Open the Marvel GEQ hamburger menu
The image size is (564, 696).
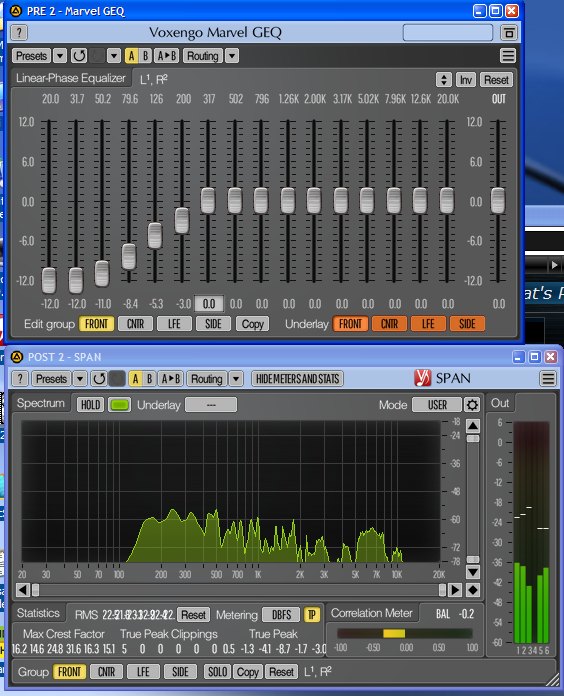point(508,56)
